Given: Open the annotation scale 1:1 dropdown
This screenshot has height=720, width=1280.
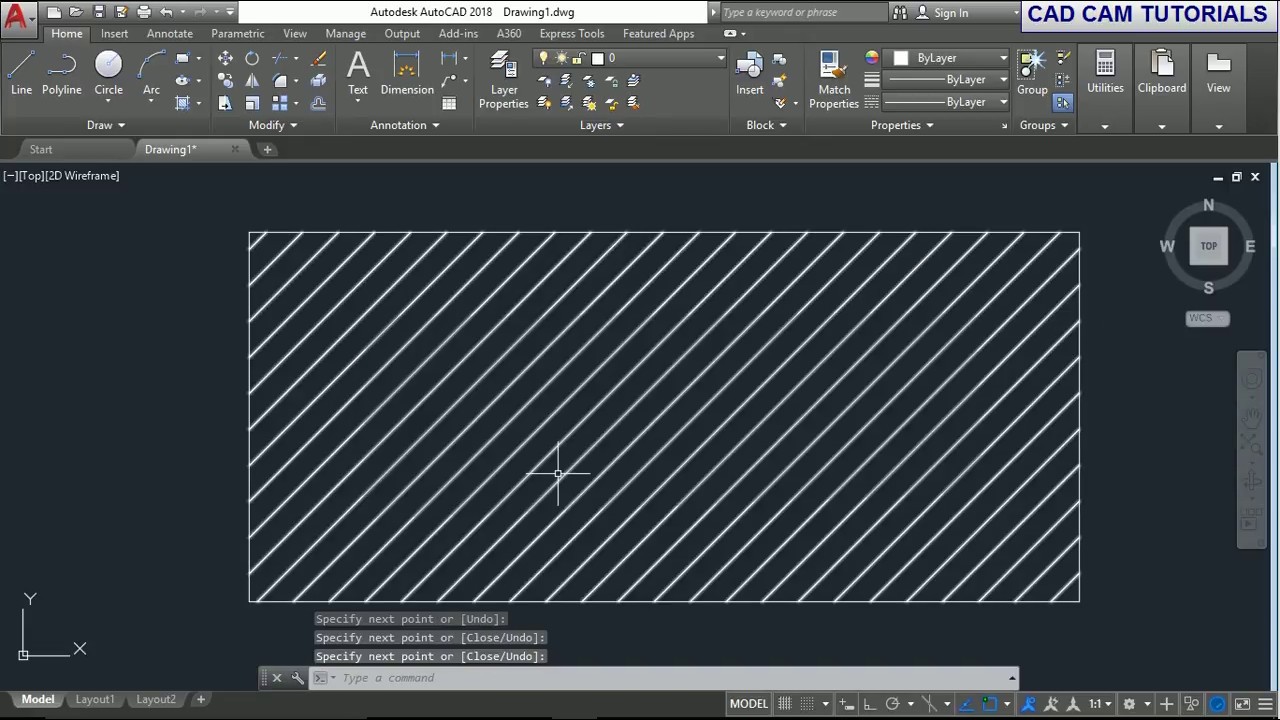Looking at the screenshot, I should (x=1100, y=704).
